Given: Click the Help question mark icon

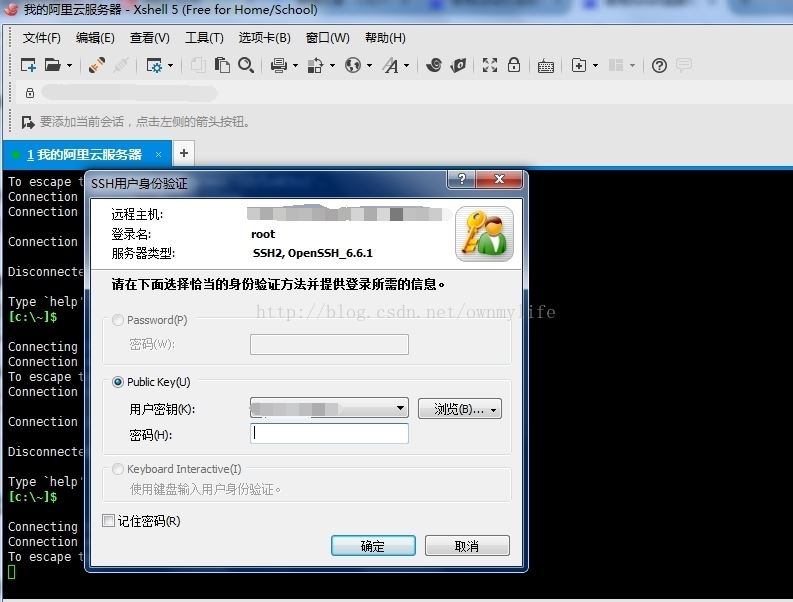Looking at the screenshot, I should pos(659,65).
